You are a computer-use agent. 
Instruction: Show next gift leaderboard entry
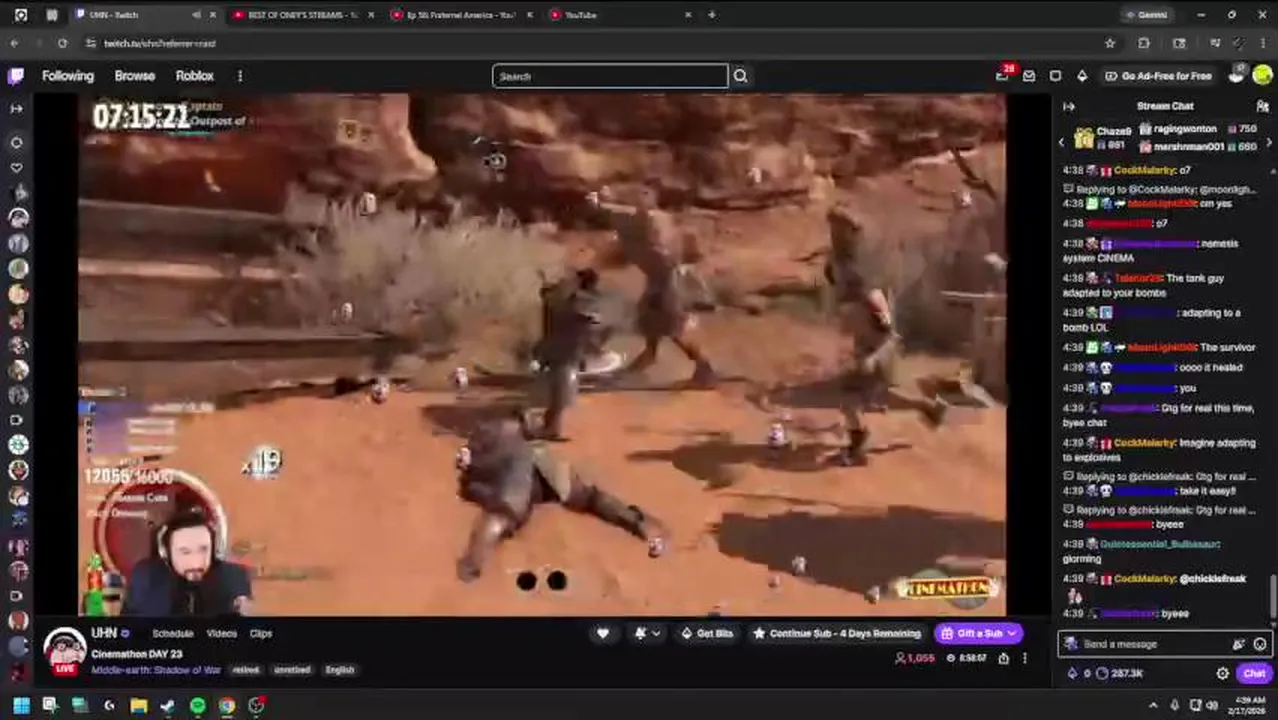coord(1268,143)
